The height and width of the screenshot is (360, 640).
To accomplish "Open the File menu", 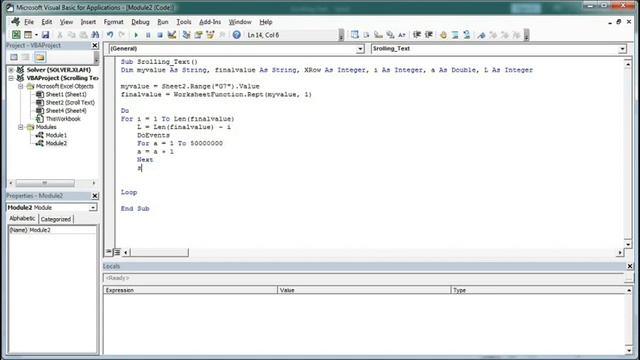I will (29, 22).
